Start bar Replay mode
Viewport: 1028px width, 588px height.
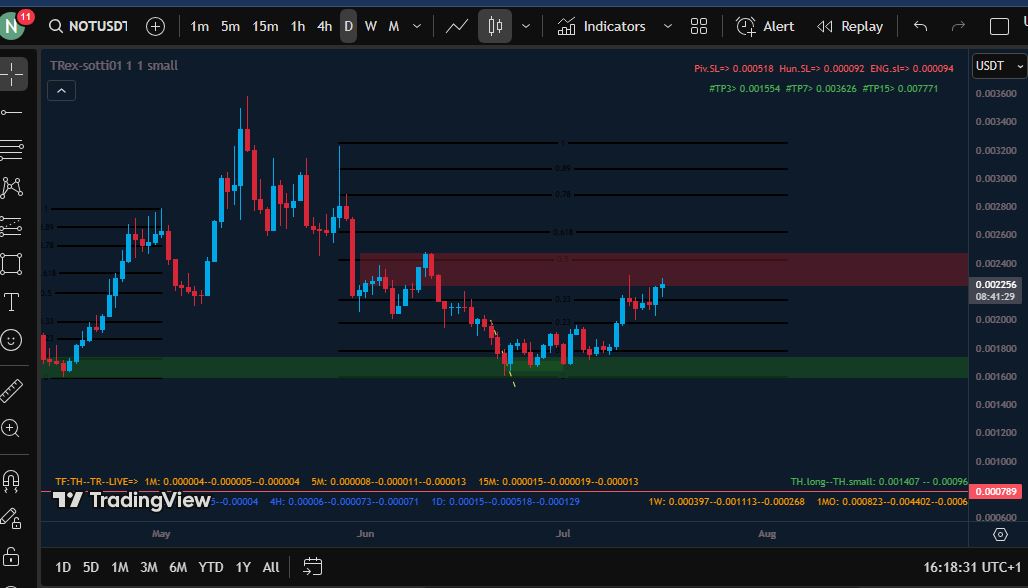click(850, 26)
